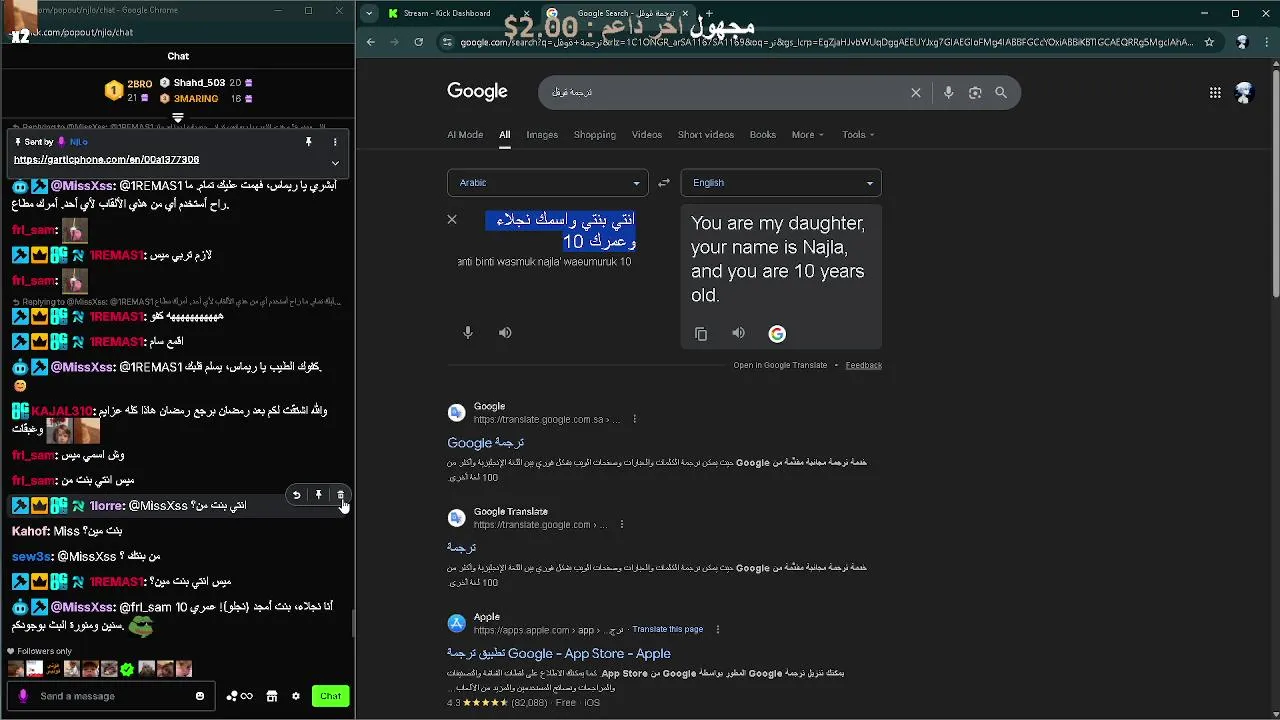Unpin the pinned garticphone message
The height and width of the screenshot is (720, 1280).
pos(309,142)
